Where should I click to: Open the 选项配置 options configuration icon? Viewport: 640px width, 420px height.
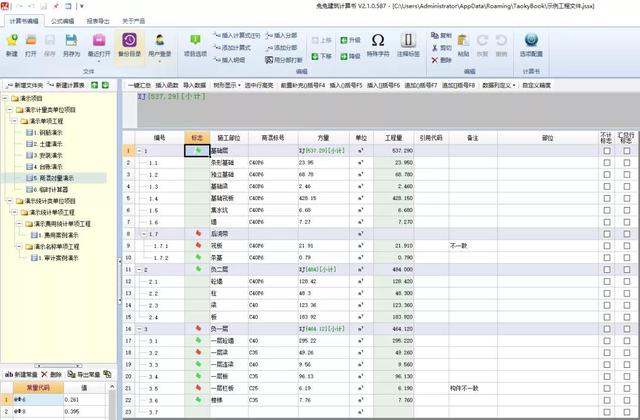[x=531, y=40]
